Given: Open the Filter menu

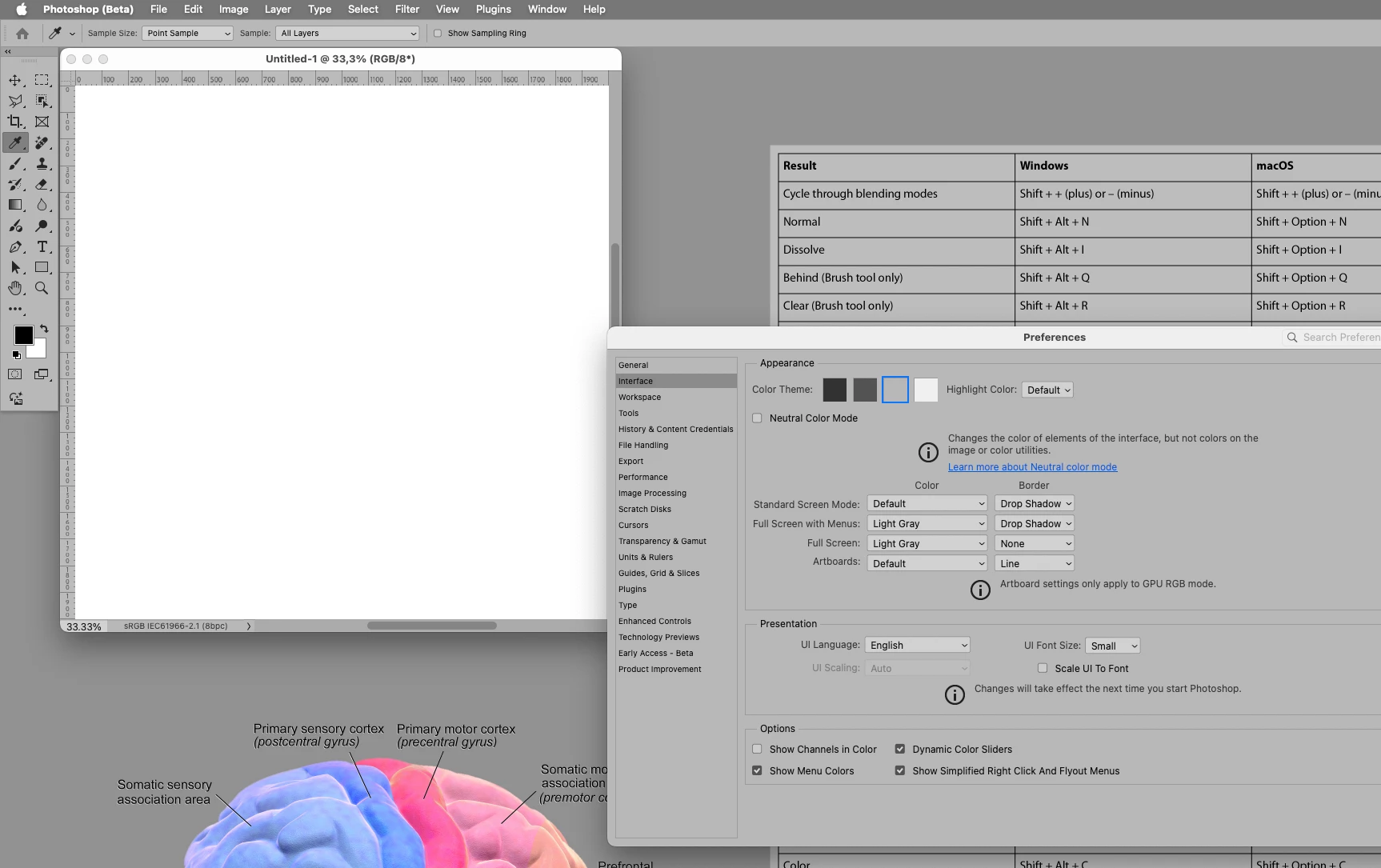Looking at the screenshot, I should click(x=407, y=10).
